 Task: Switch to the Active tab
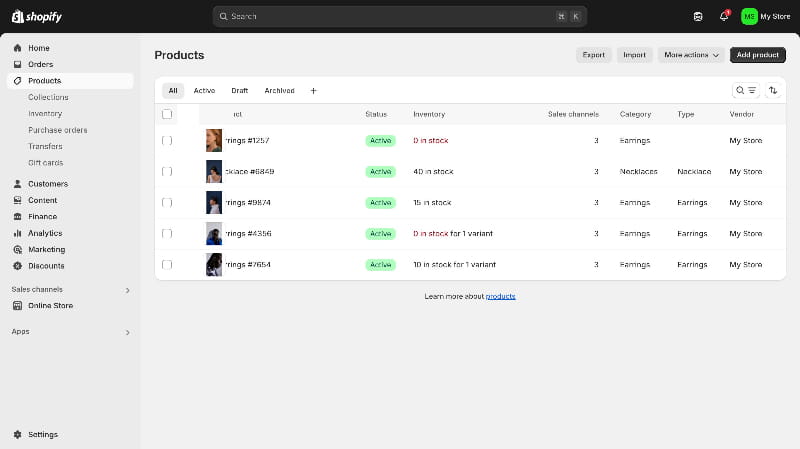pyautogui.click(x=204, y=90)
